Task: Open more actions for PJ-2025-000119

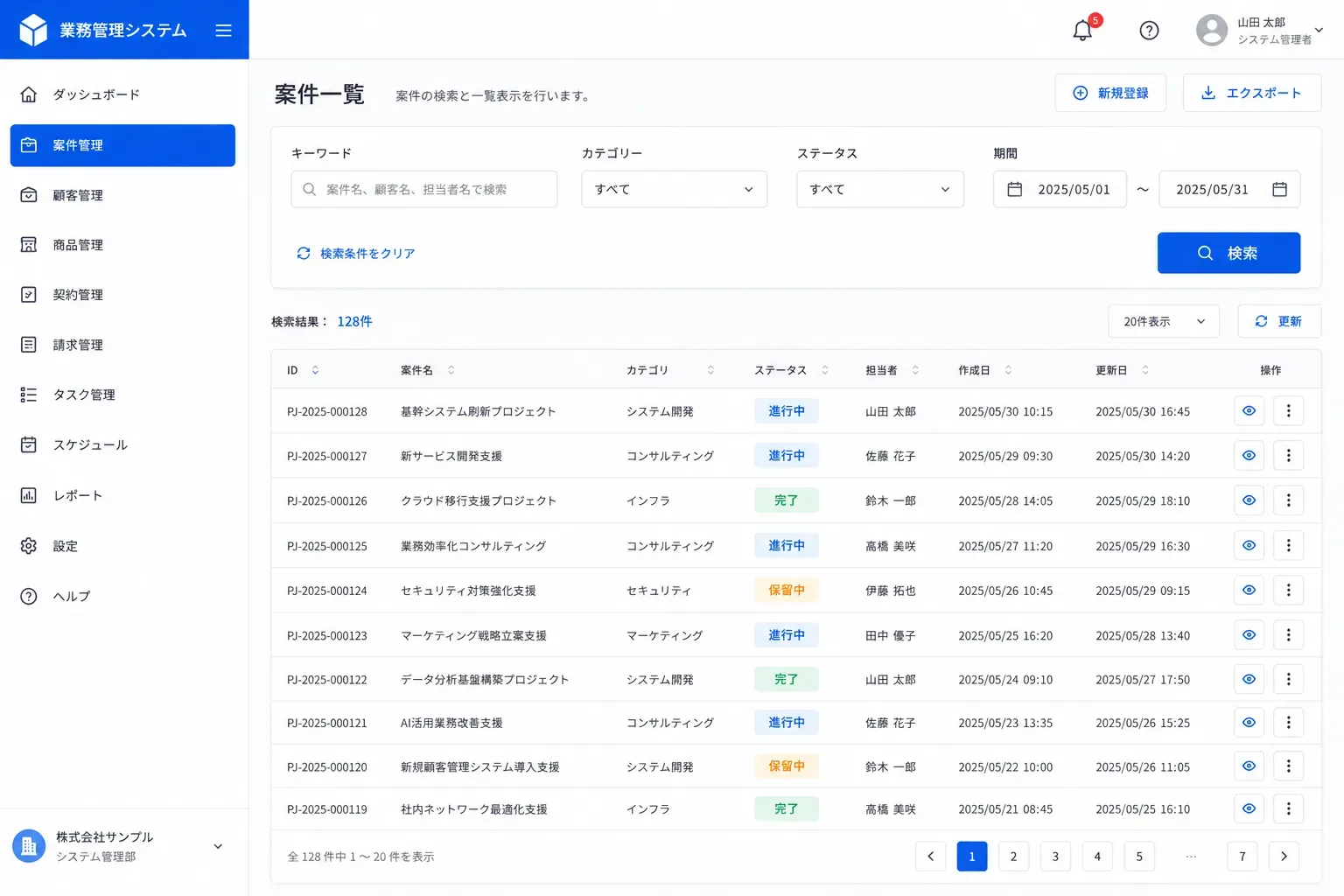Action: point(1288,809)
